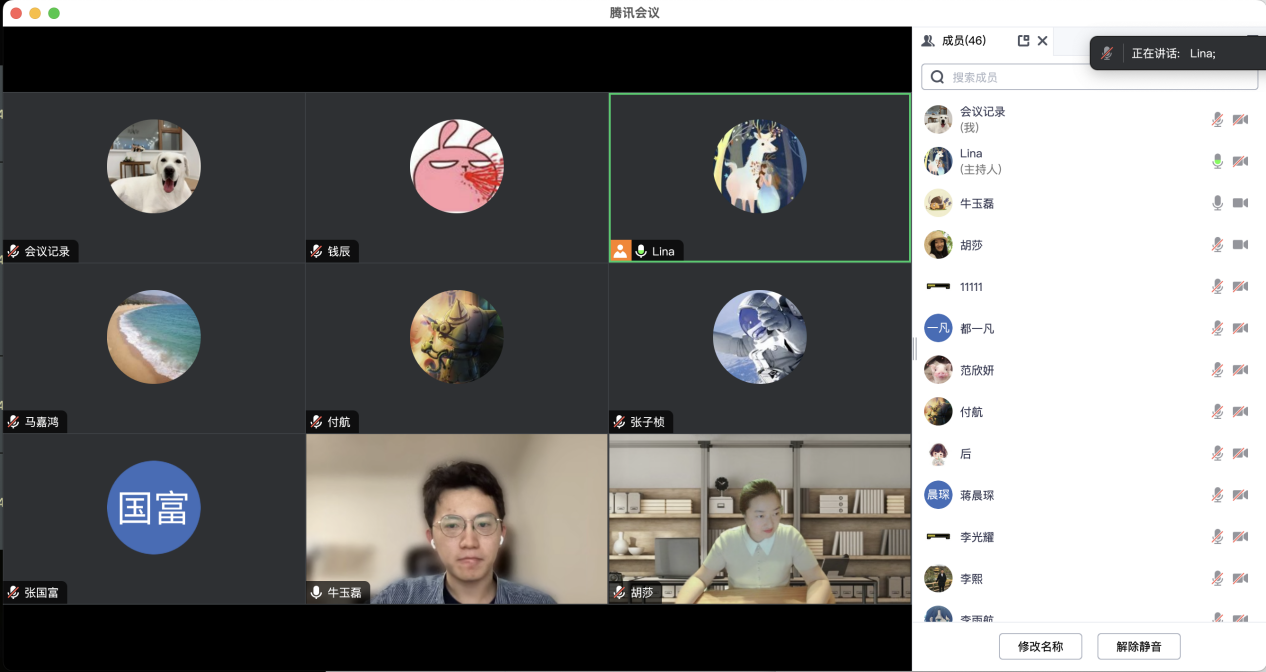
Task: Click the 解除静音 button
Action: (x=1138, y=646)
